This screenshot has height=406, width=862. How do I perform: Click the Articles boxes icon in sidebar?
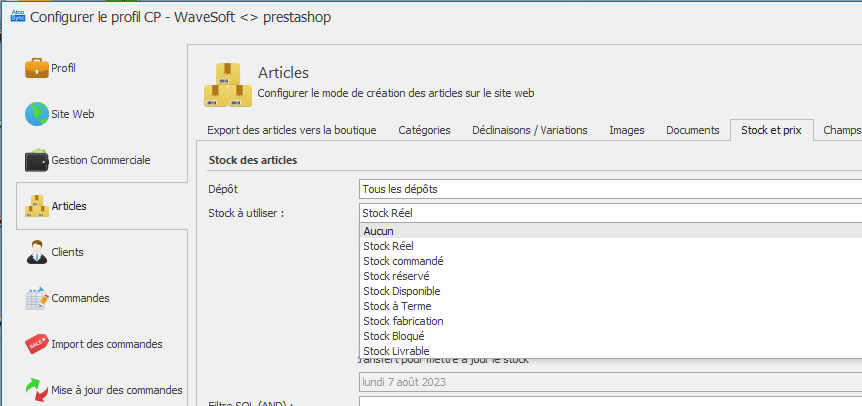tap(37, 206)
